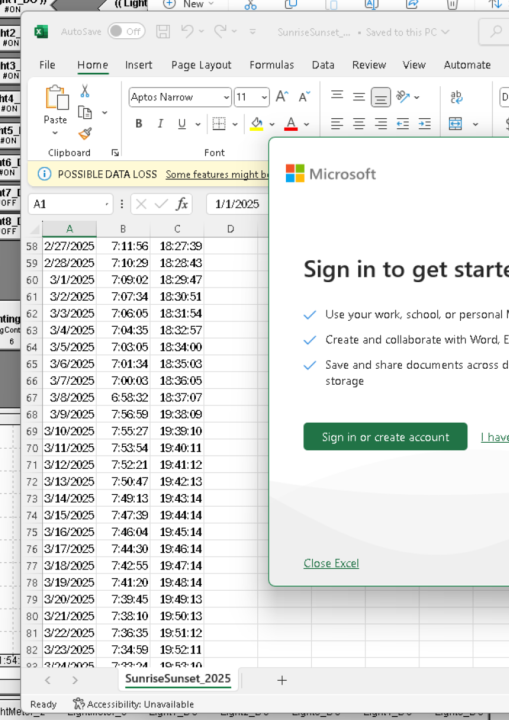Toggle Underline formatting
Image resolution: width=509 pixels, height=720 pixels.
point(182,124)
